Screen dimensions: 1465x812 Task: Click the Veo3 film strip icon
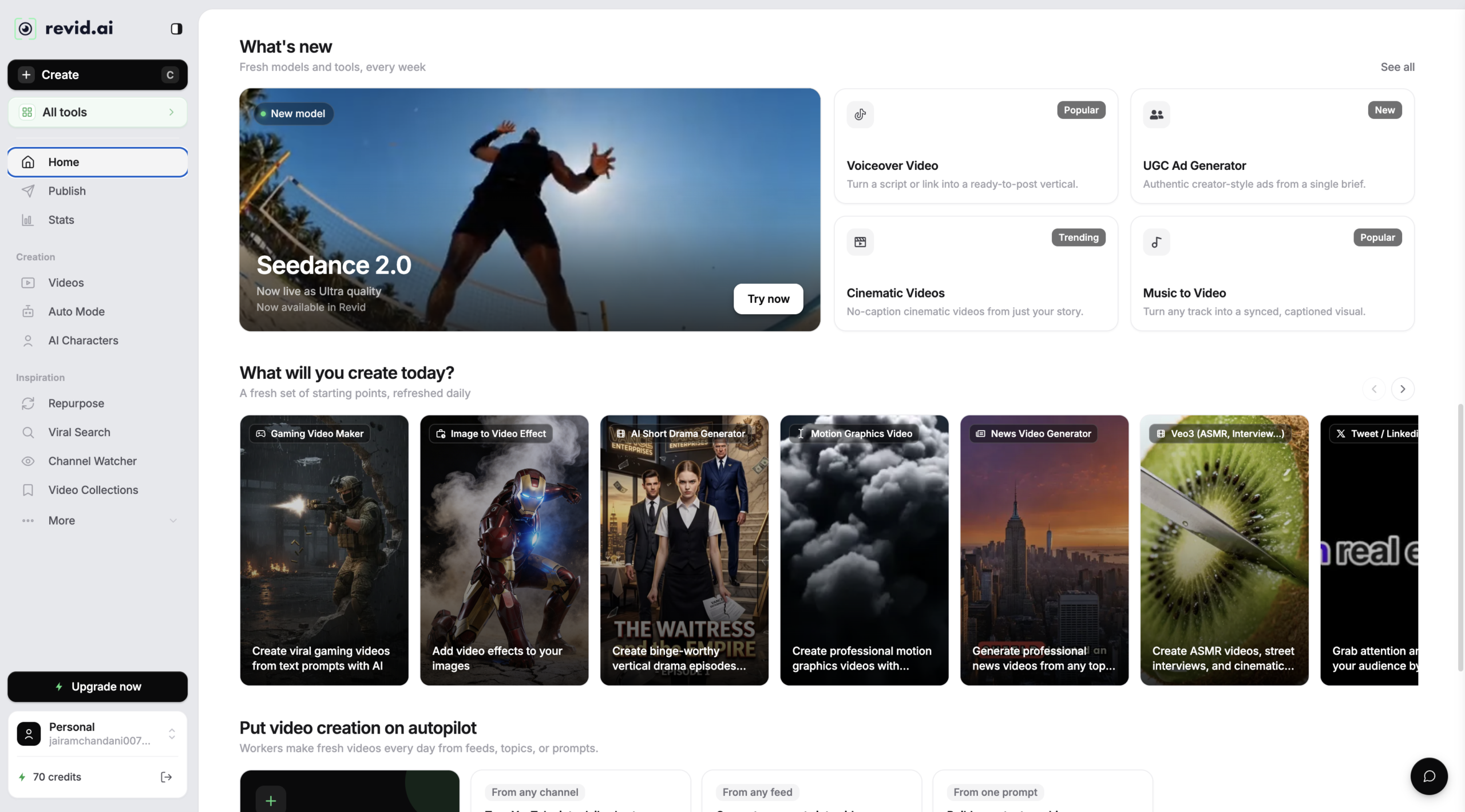[x=1161, y=434]
